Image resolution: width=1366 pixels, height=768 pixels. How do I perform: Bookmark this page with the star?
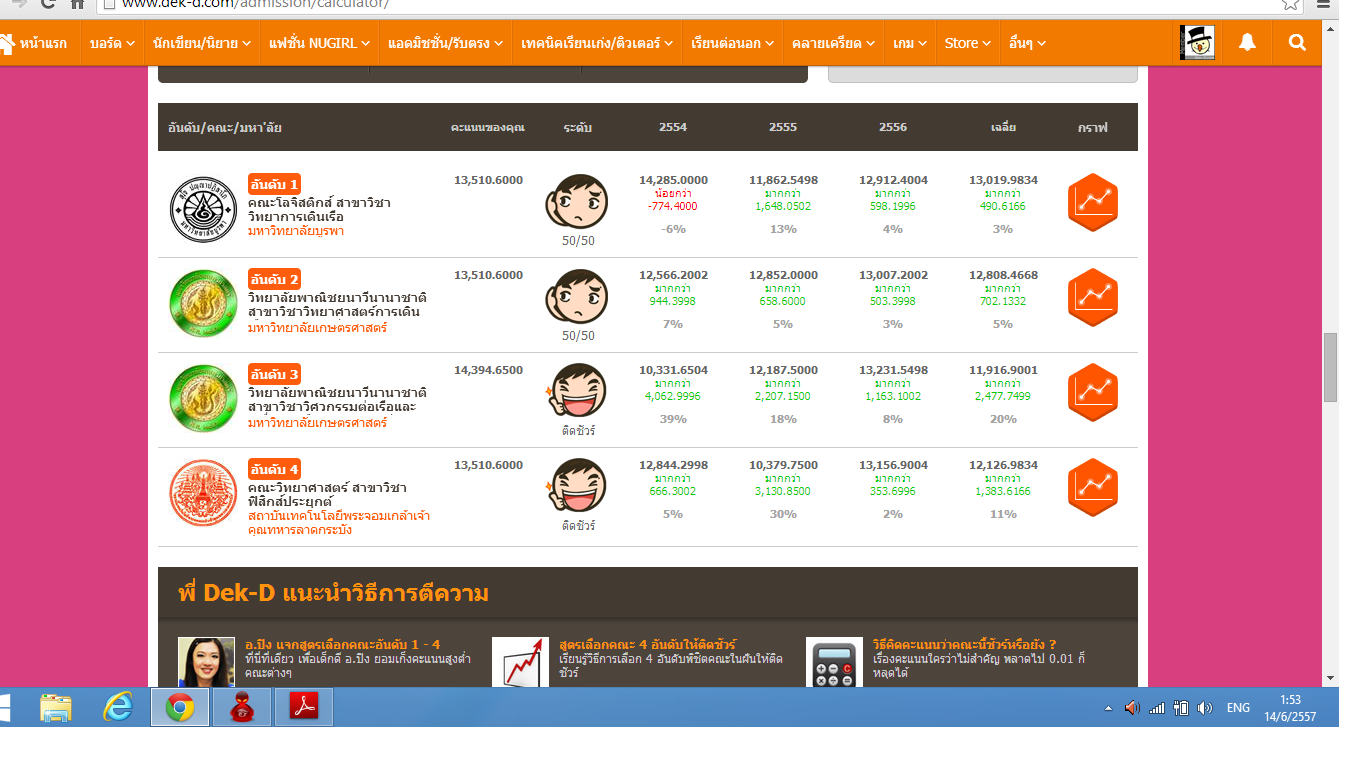(1291, 4)
